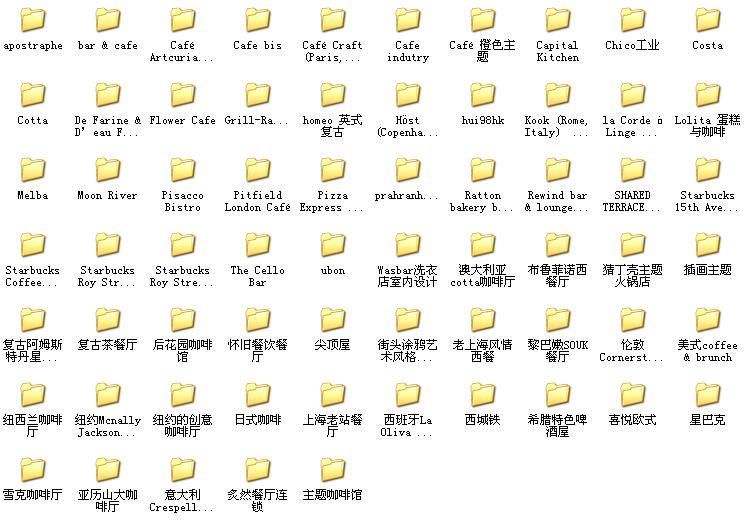Image resolution: width=750 pixels, height=525 pixels.
Task: Select the Grill-Ra... folder icon
Action: pos(258,95)
